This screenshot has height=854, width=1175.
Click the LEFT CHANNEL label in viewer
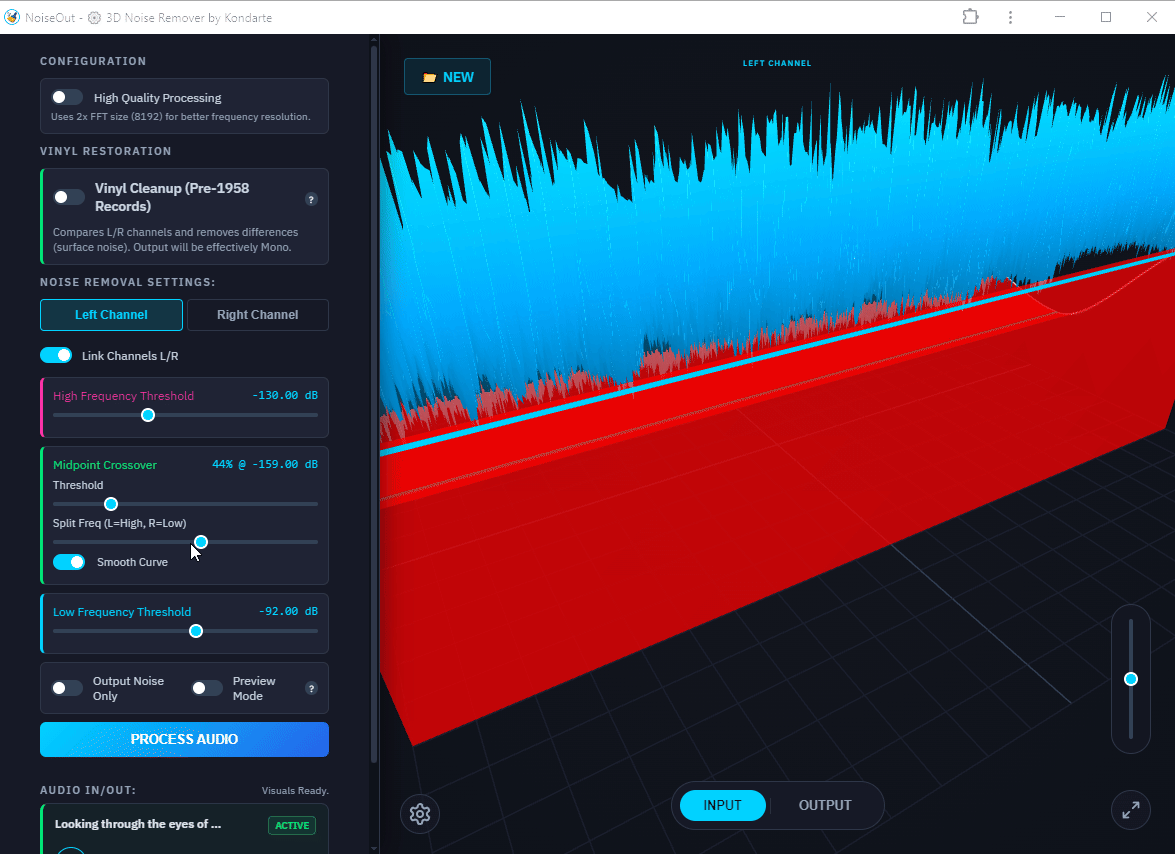pyautogui.click(x=777, y=63)
